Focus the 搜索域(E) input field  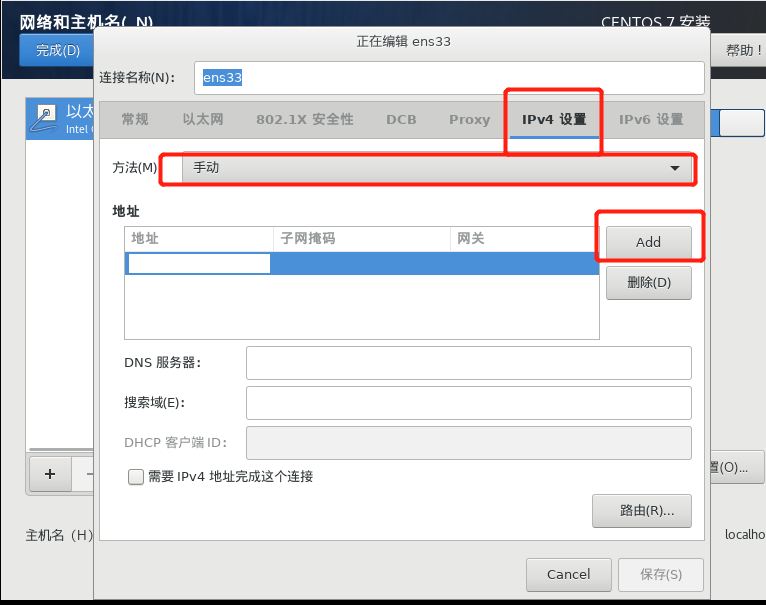click(468, 403)
